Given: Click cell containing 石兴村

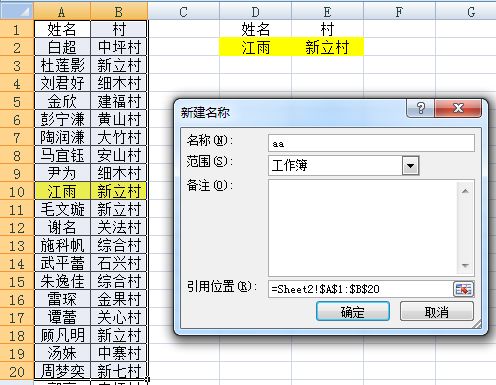Looking at the screenshot, I should (119, 263).
